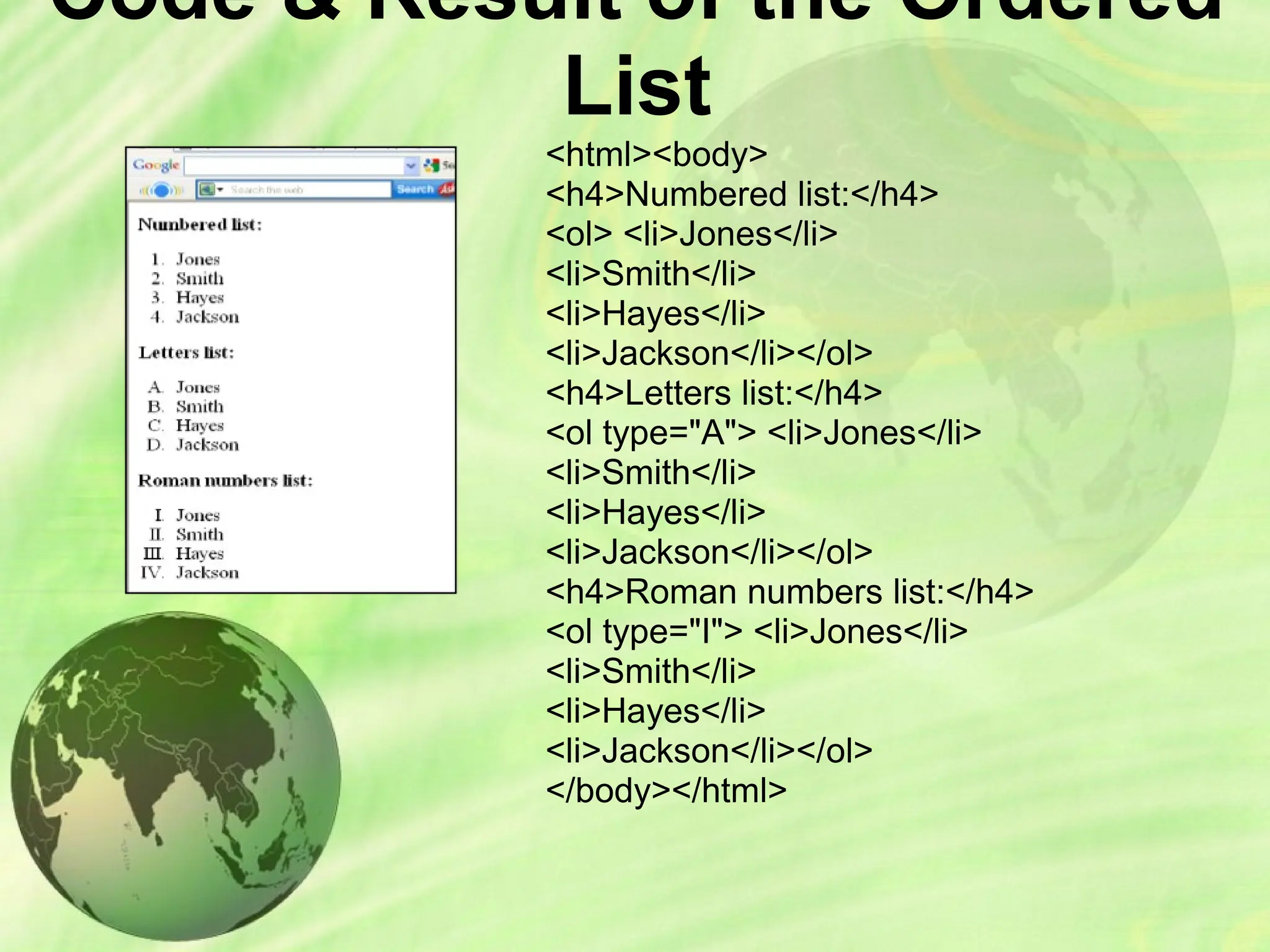This screenshot has height=952, width=1270.
Task: Click the browser result screenshot image
Action: coord(291,370)
